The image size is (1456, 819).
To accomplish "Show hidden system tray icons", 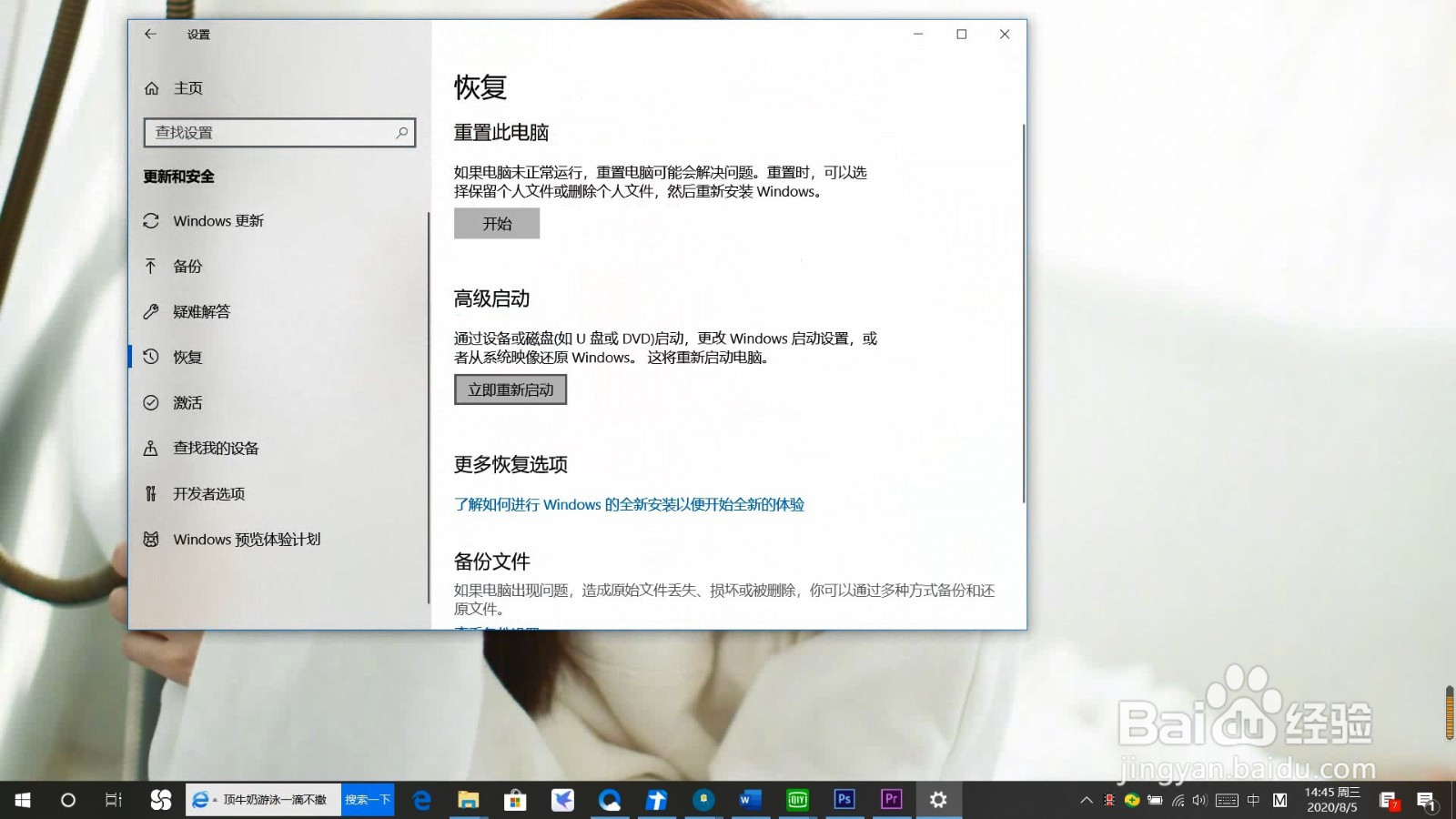I will (x=1086, y=801).
